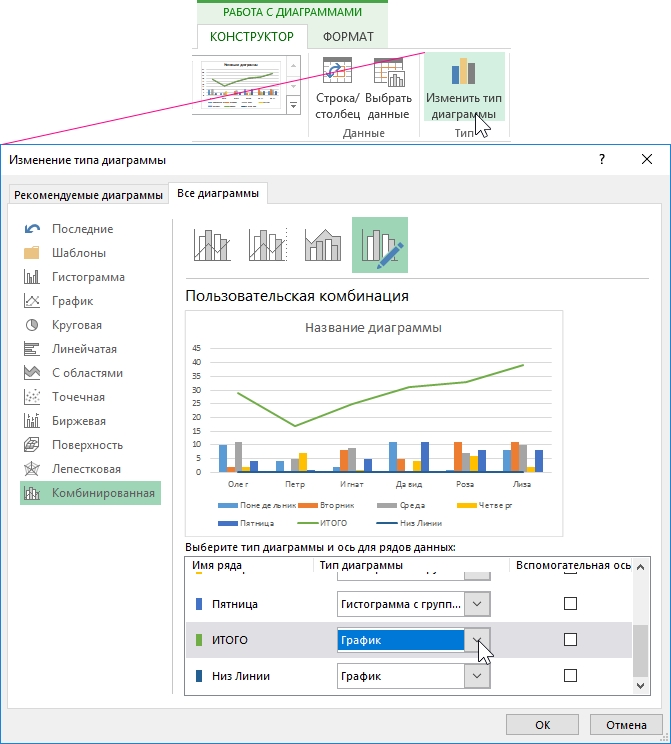This screenshot has height=744, width=671.
Task: Select Биржевая stock chart category
Action: point(78,421)
